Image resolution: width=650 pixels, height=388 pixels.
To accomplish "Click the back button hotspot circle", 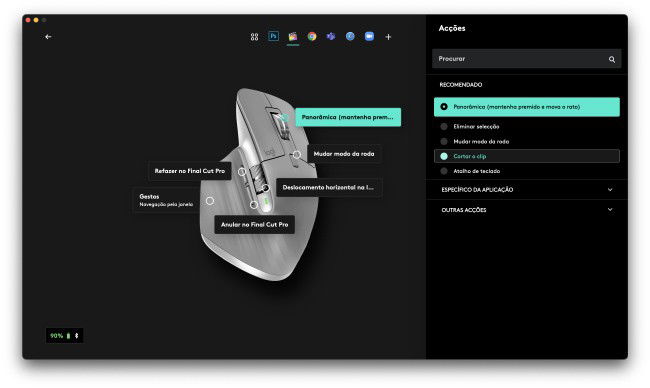I will coord(254,205).
